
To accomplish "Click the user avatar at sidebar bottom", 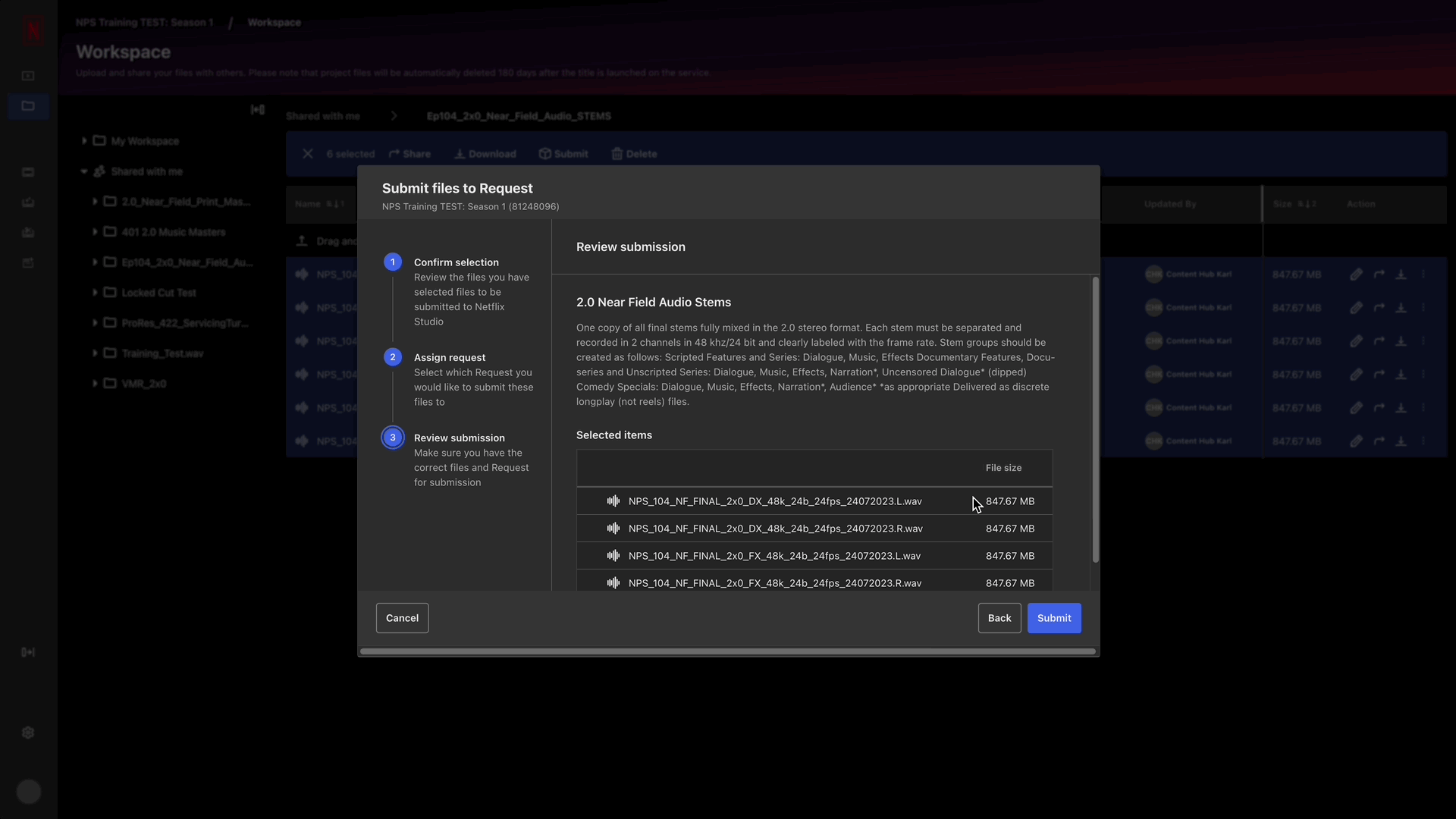I will pyautogui.click(x=29, y=792).
